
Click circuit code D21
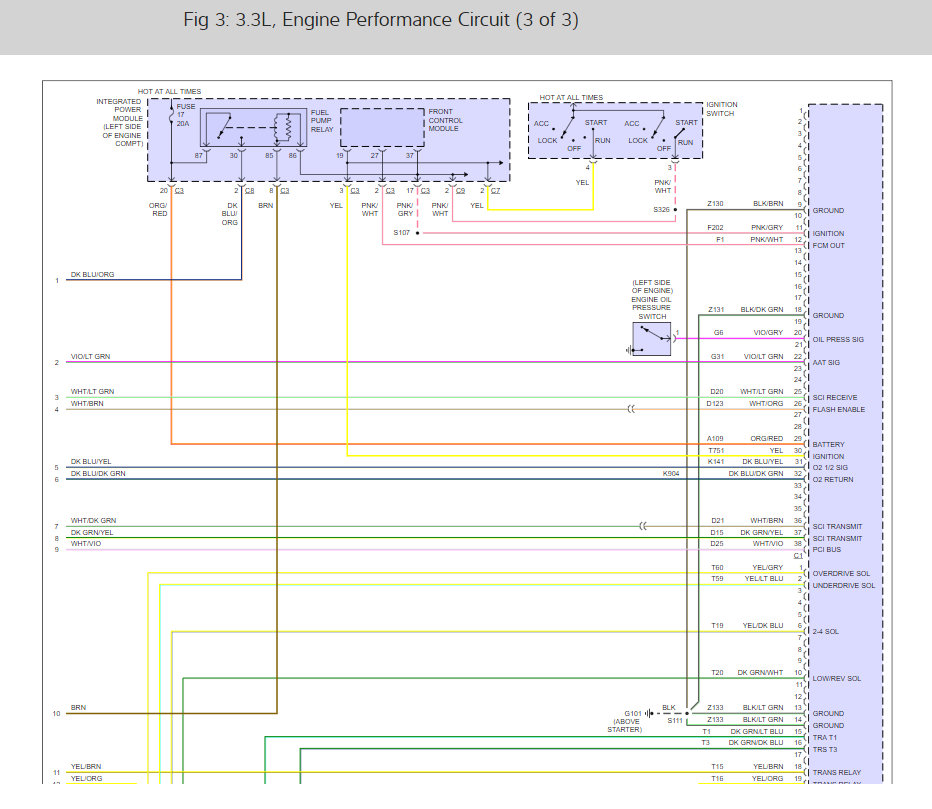point(717,520)
